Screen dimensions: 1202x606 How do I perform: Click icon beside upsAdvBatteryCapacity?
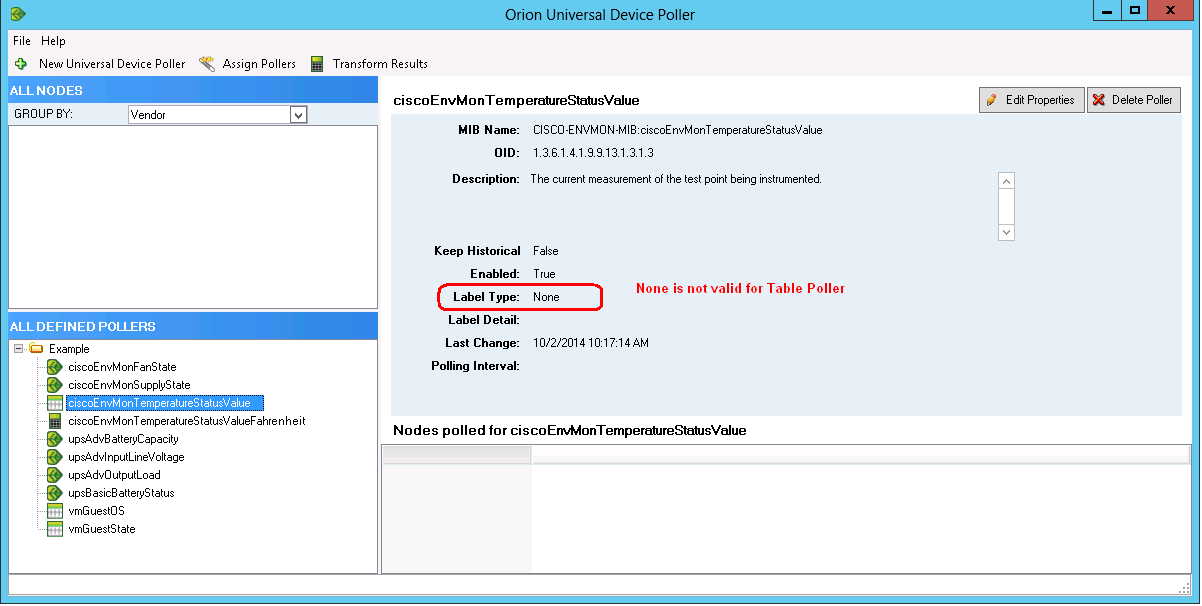point(55,439)
